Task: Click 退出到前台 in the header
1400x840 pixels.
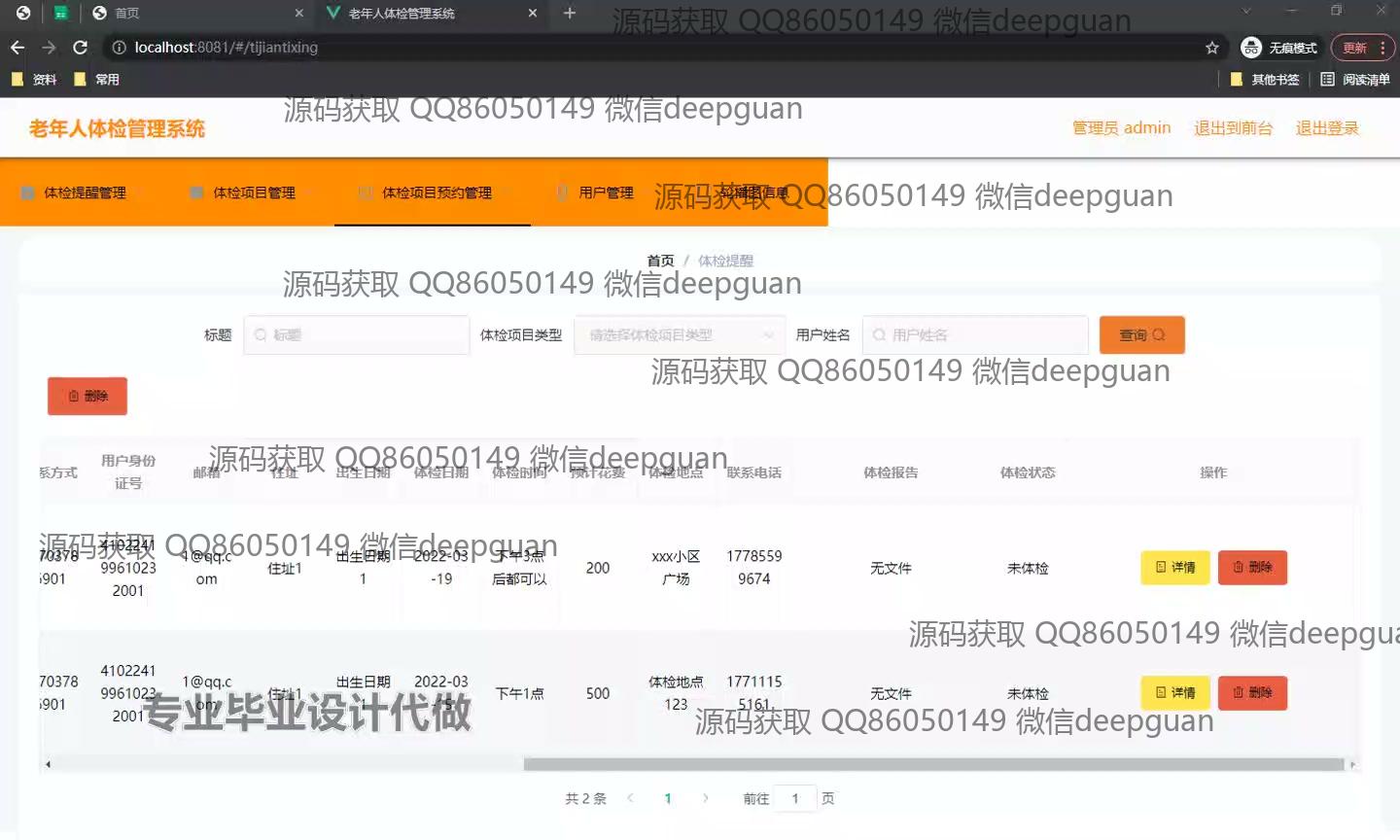Action: click(x=1233, y=128)
